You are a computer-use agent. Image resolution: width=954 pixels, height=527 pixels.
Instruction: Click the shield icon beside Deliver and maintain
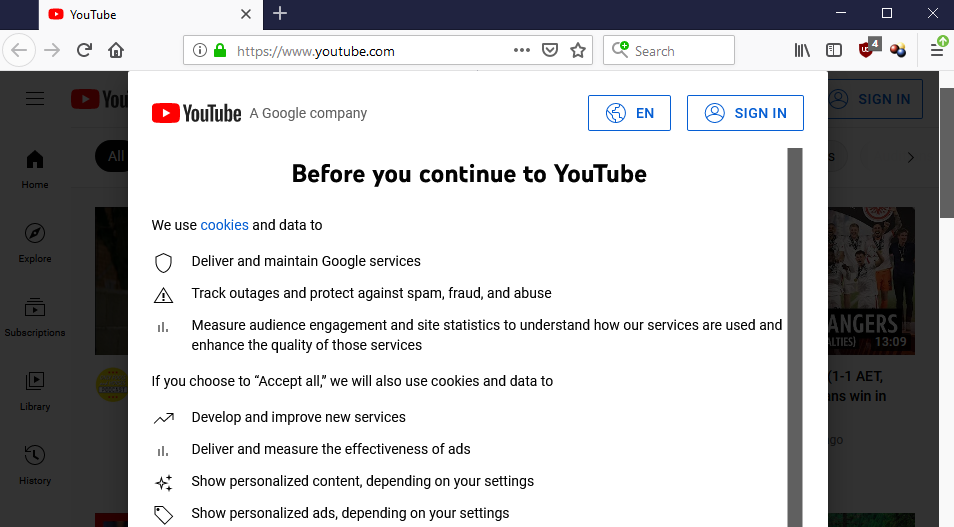click(163, 262)
